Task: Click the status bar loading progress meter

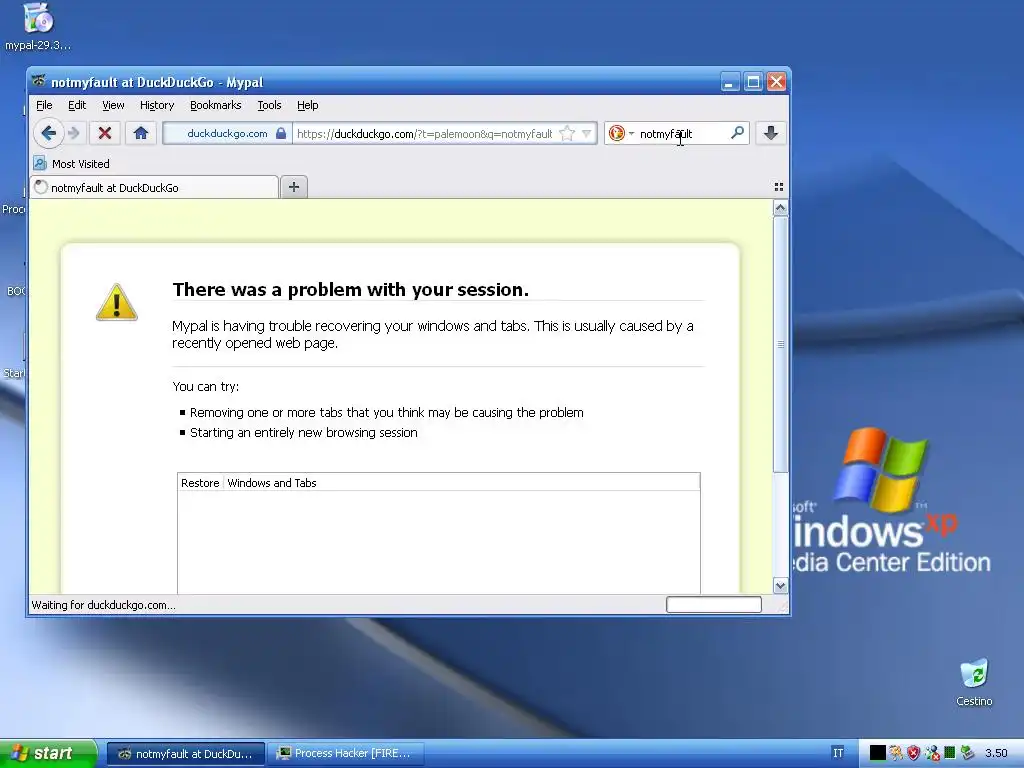Action: click(x=714, y=605)
